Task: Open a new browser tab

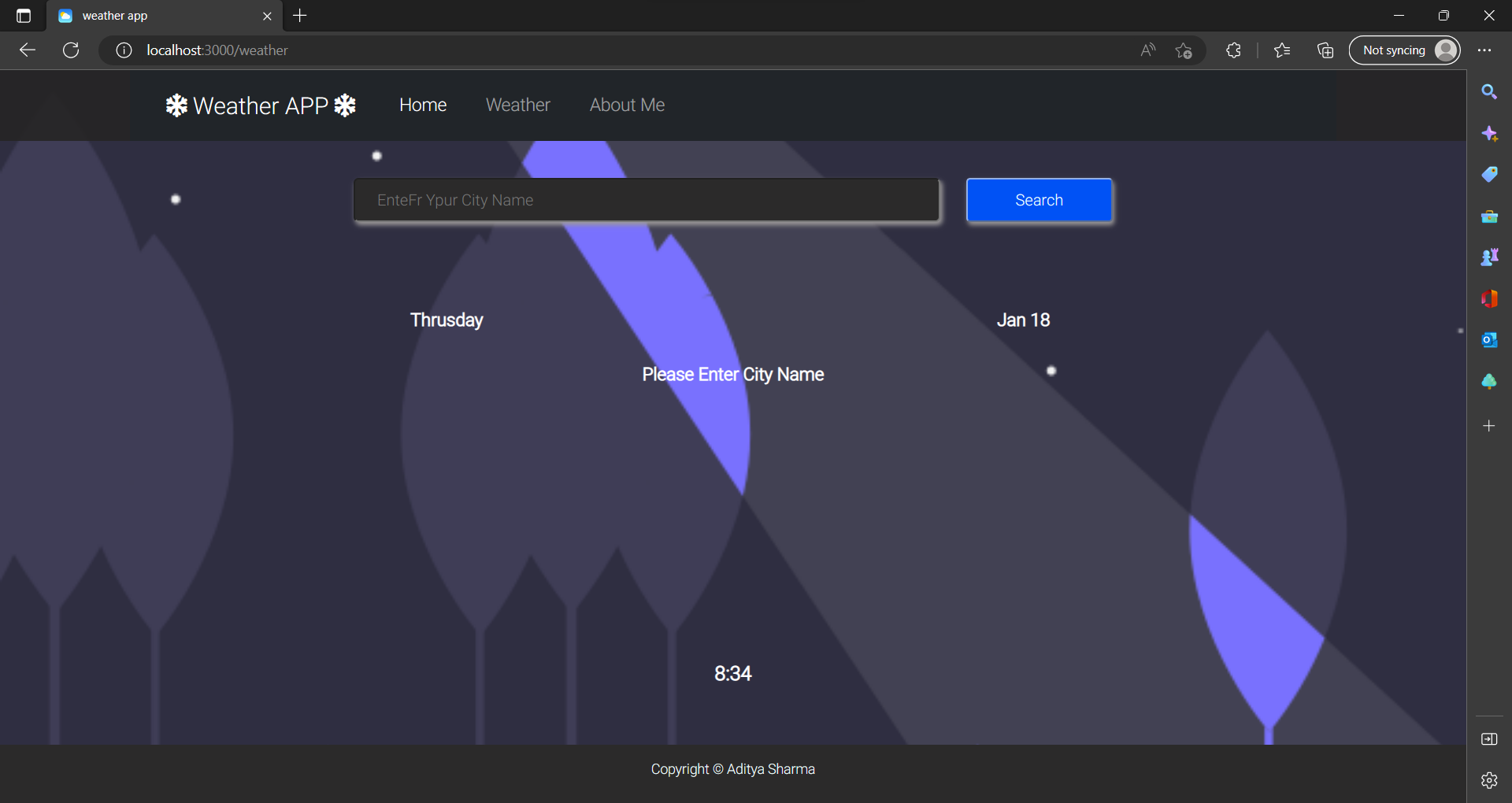Action: coord(300,16)
